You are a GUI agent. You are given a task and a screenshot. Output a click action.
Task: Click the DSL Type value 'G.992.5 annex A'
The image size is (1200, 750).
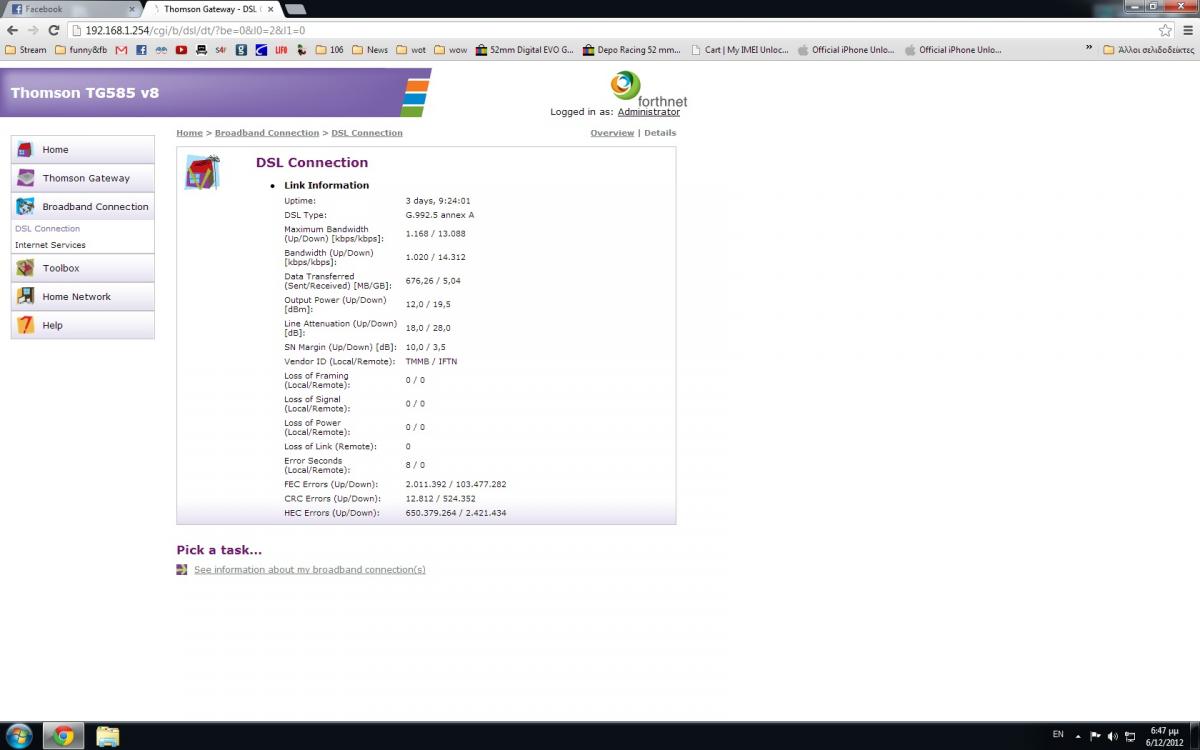pyautogui.click(x=440, y=215)
